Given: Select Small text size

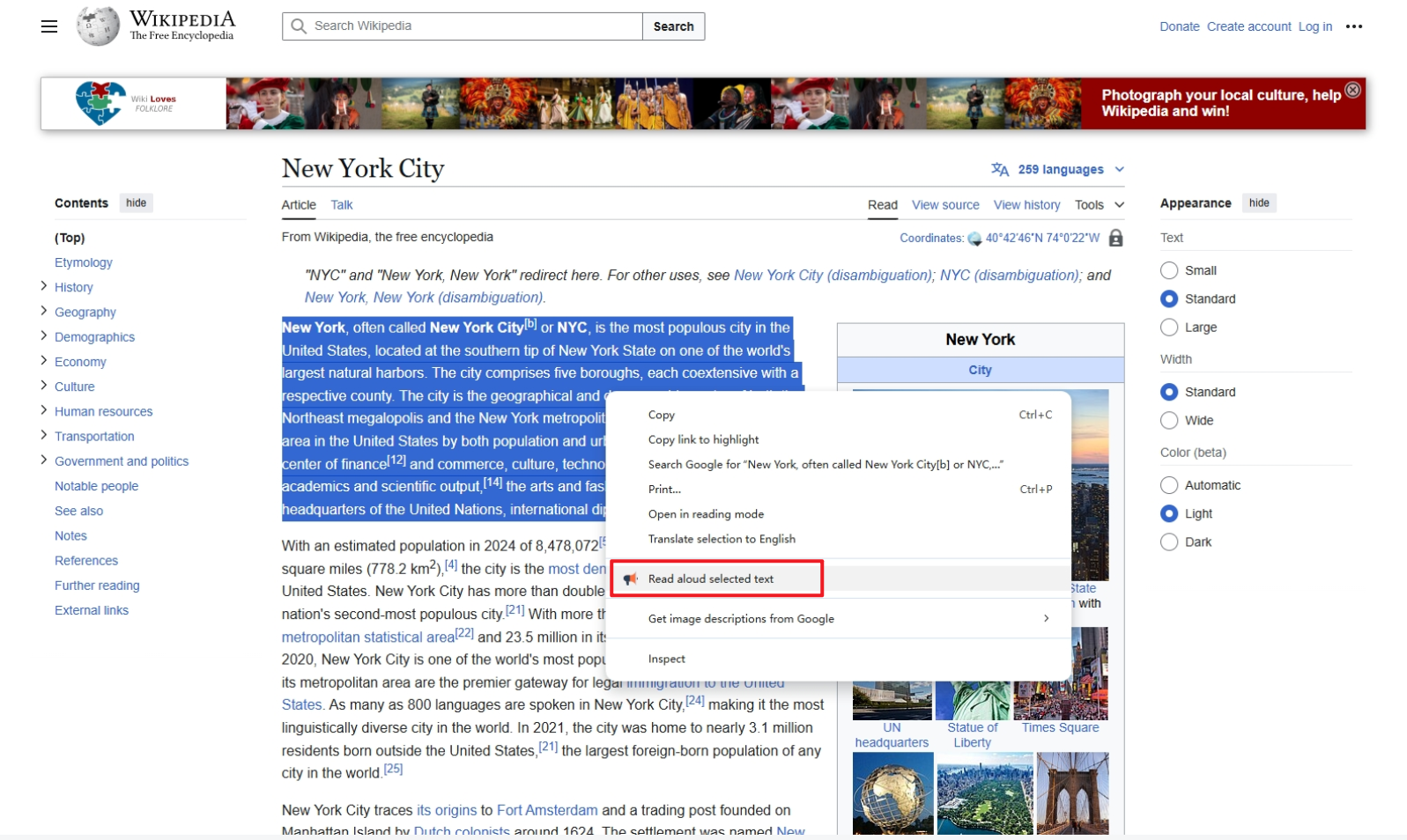Looking at the screenshot, I should click(x=1169, y=270).
